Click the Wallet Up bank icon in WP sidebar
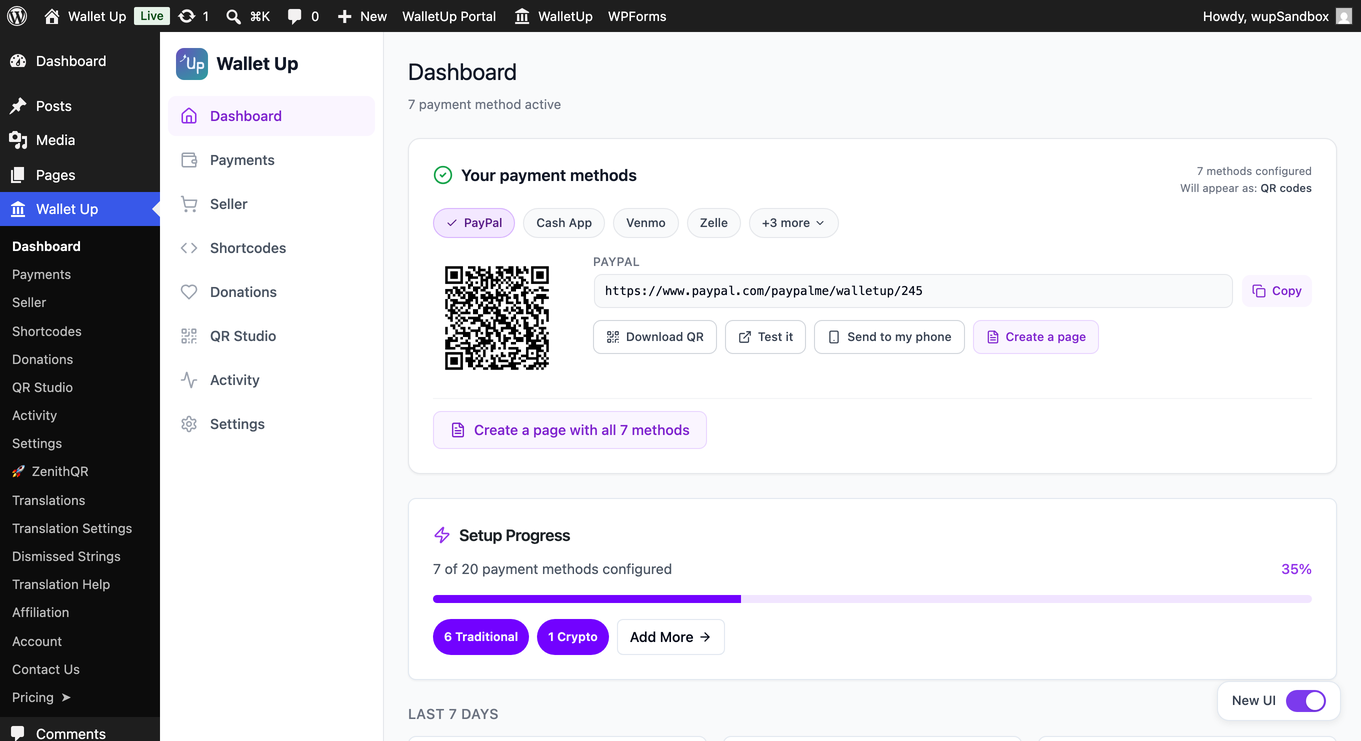The height and width of the screenshot is (741, 1361). tap(18, 209)
